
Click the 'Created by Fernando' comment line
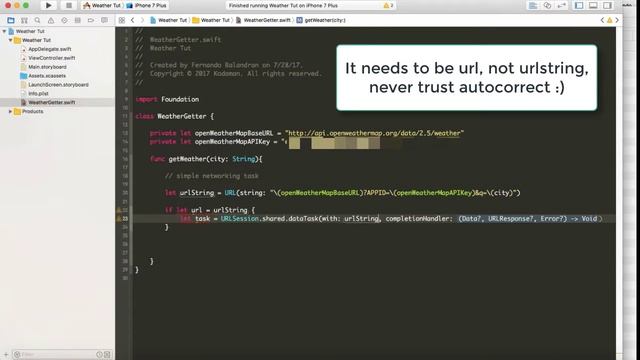click(219, 65)
